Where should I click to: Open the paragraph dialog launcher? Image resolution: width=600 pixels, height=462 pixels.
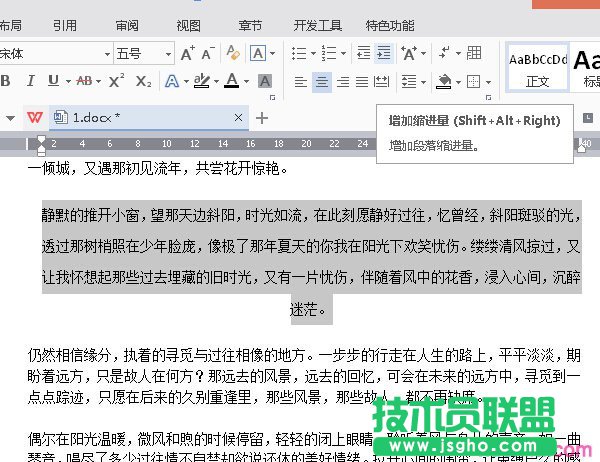(x=489, y=98)
